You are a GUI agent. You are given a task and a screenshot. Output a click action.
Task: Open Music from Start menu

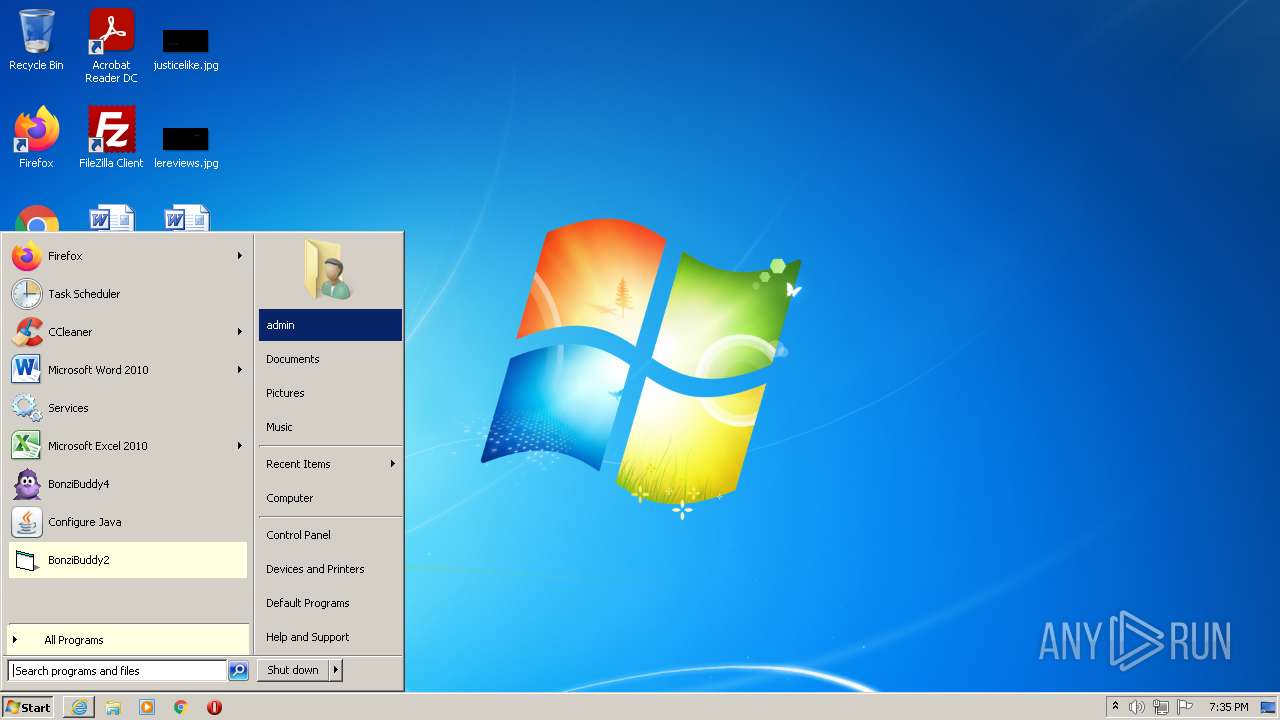(330, 427)
